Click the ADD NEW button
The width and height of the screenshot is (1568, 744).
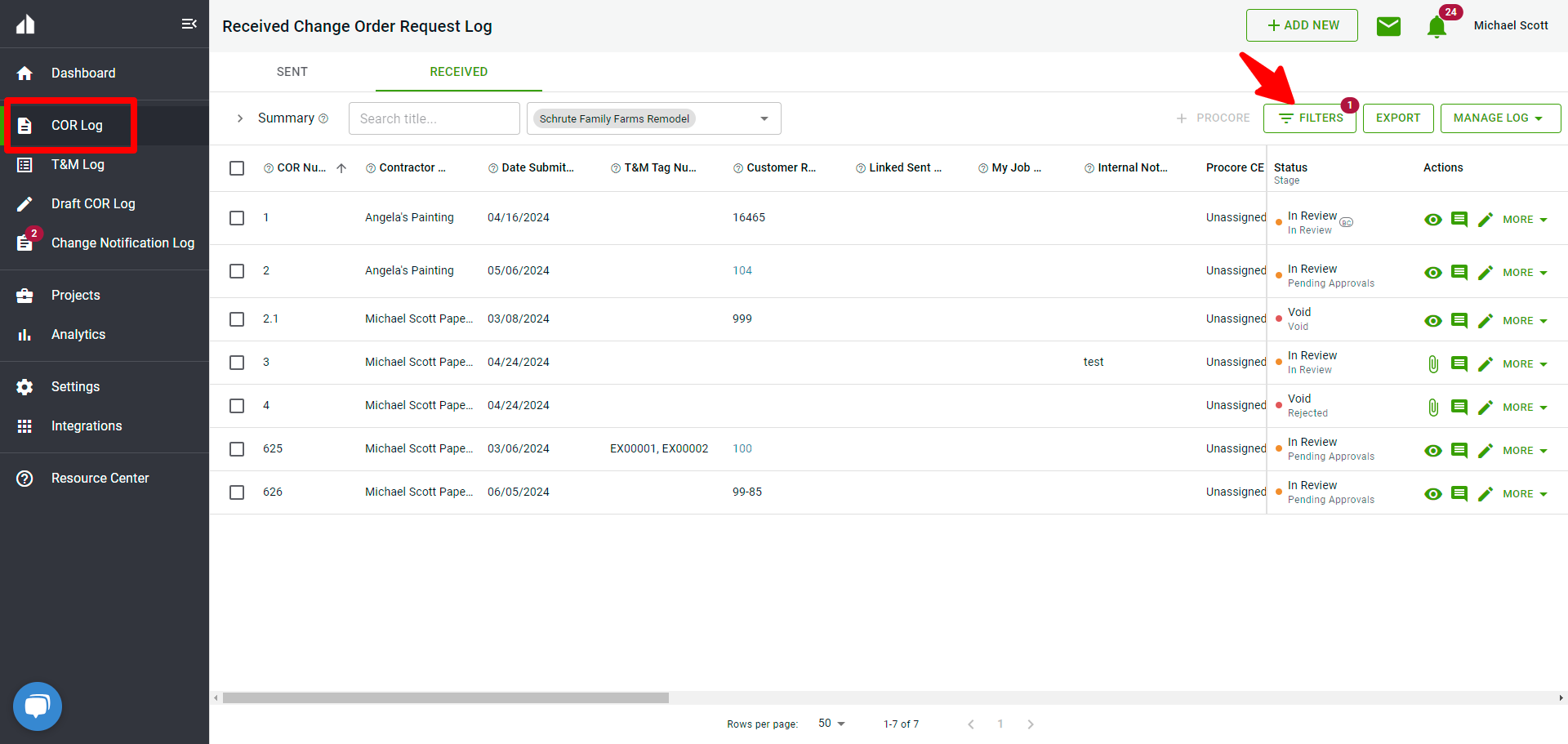pyautogui.click(x=1302, y=25)
